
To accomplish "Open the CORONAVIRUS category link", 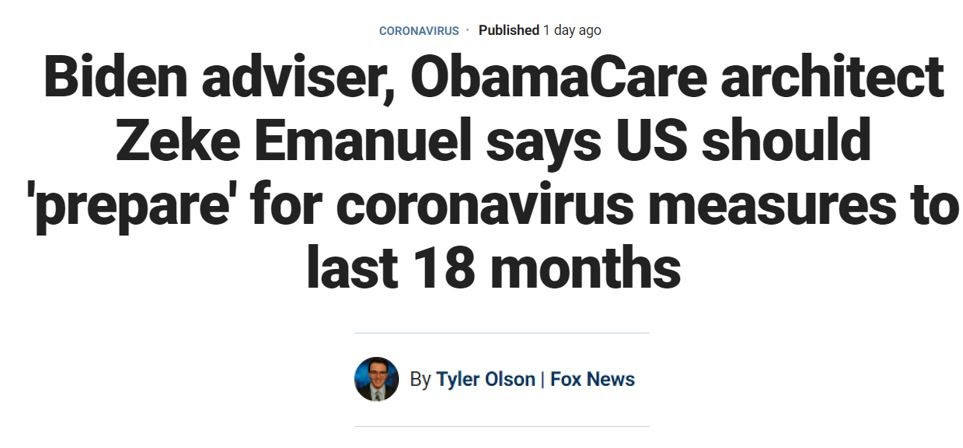I will tap(419, 31).
